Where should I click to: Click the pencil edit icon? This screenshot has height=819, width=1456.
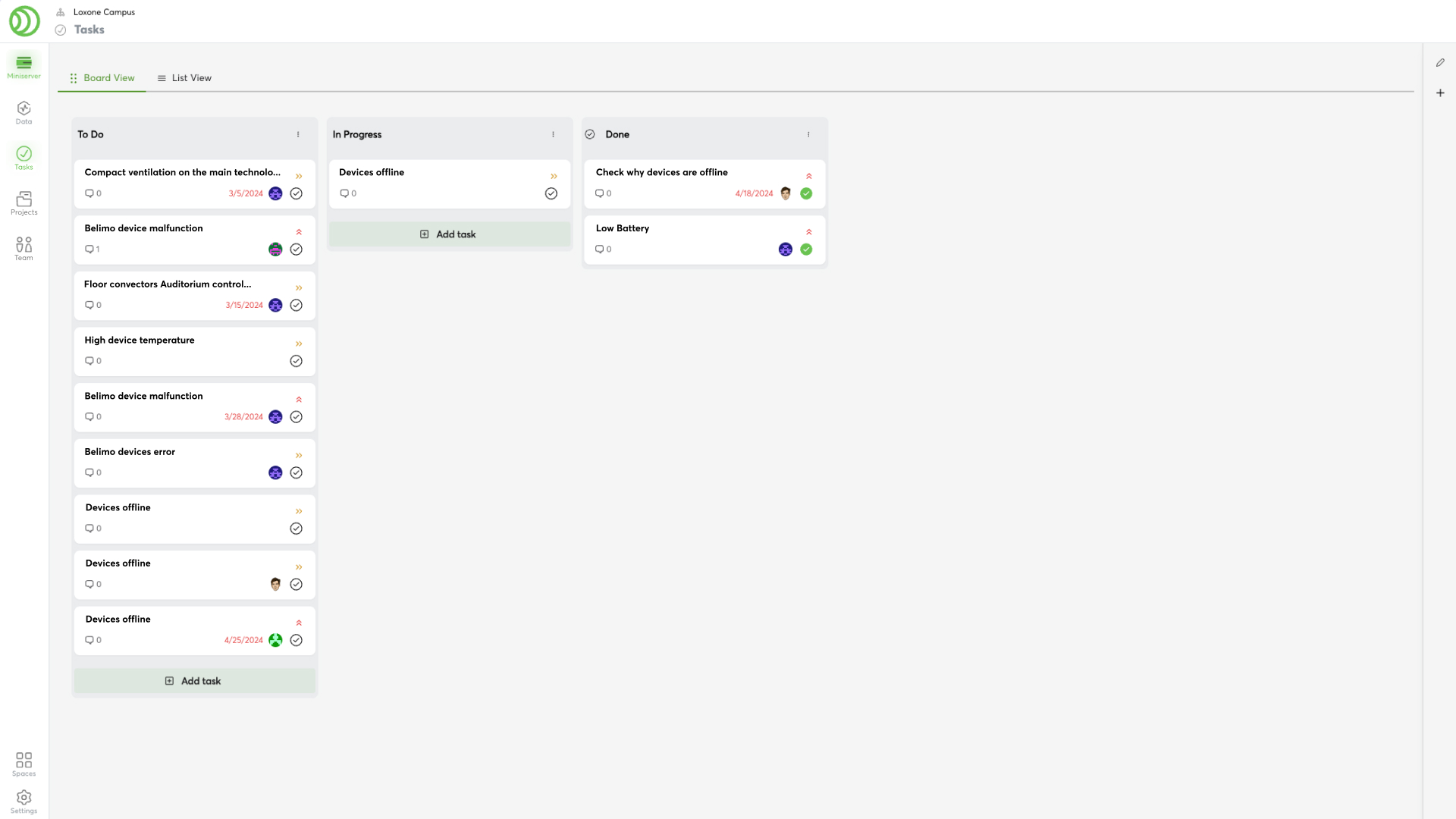(x=1440, y=63)
